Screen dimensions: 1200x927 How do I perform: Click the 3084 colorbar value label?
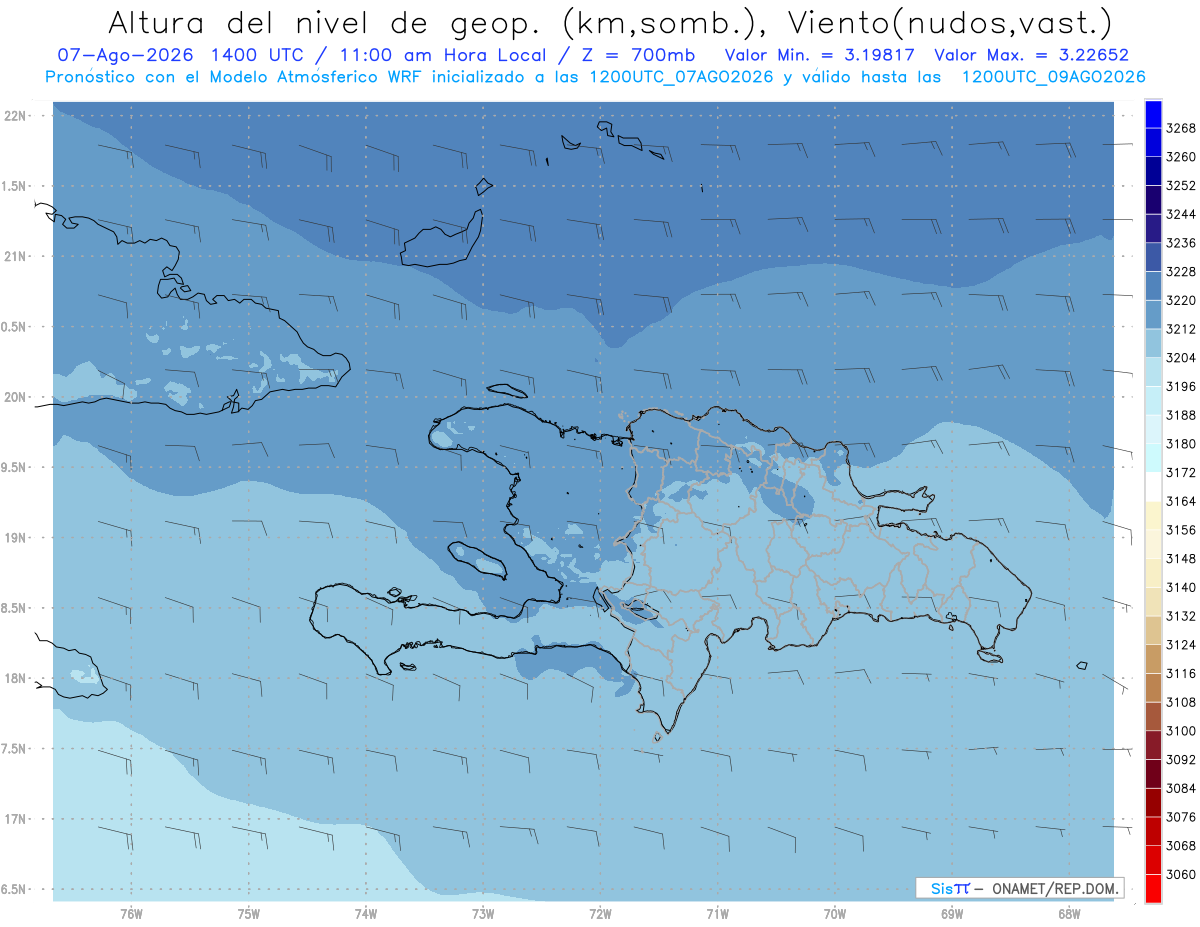pyautogui.click(x=1181, y=788)
